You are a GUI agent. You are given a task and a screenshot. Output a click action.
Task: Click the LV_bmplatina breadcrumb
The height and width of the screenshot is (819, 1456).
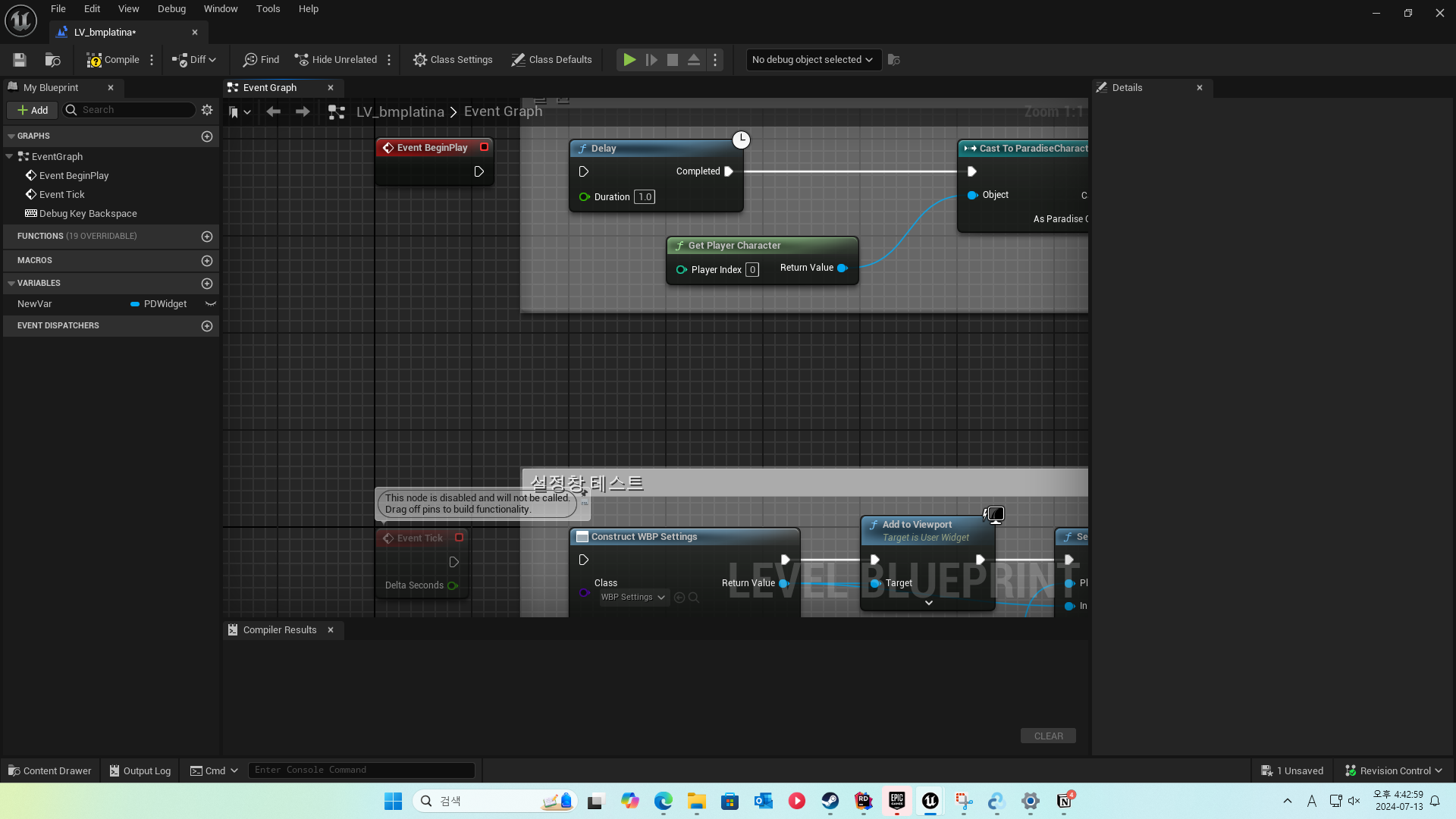click(x=400, y=112)
